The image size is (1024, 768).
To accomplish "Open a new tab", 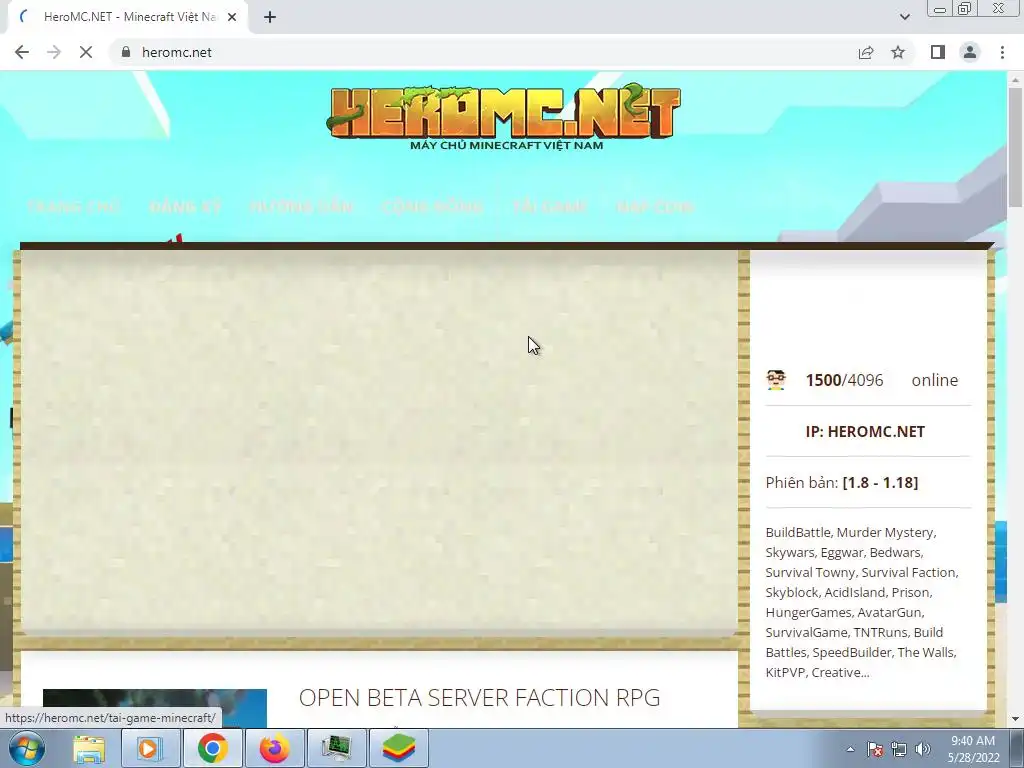I will tap(270, 17).
